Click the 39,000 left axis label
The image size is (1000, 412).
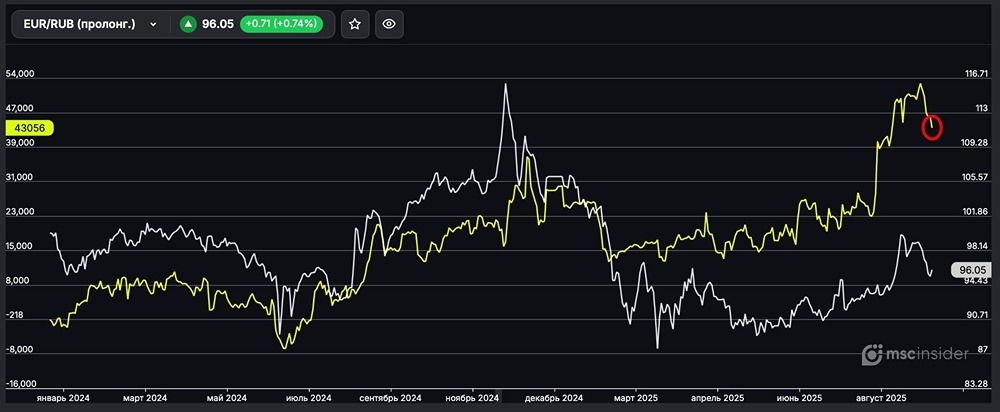20,143
